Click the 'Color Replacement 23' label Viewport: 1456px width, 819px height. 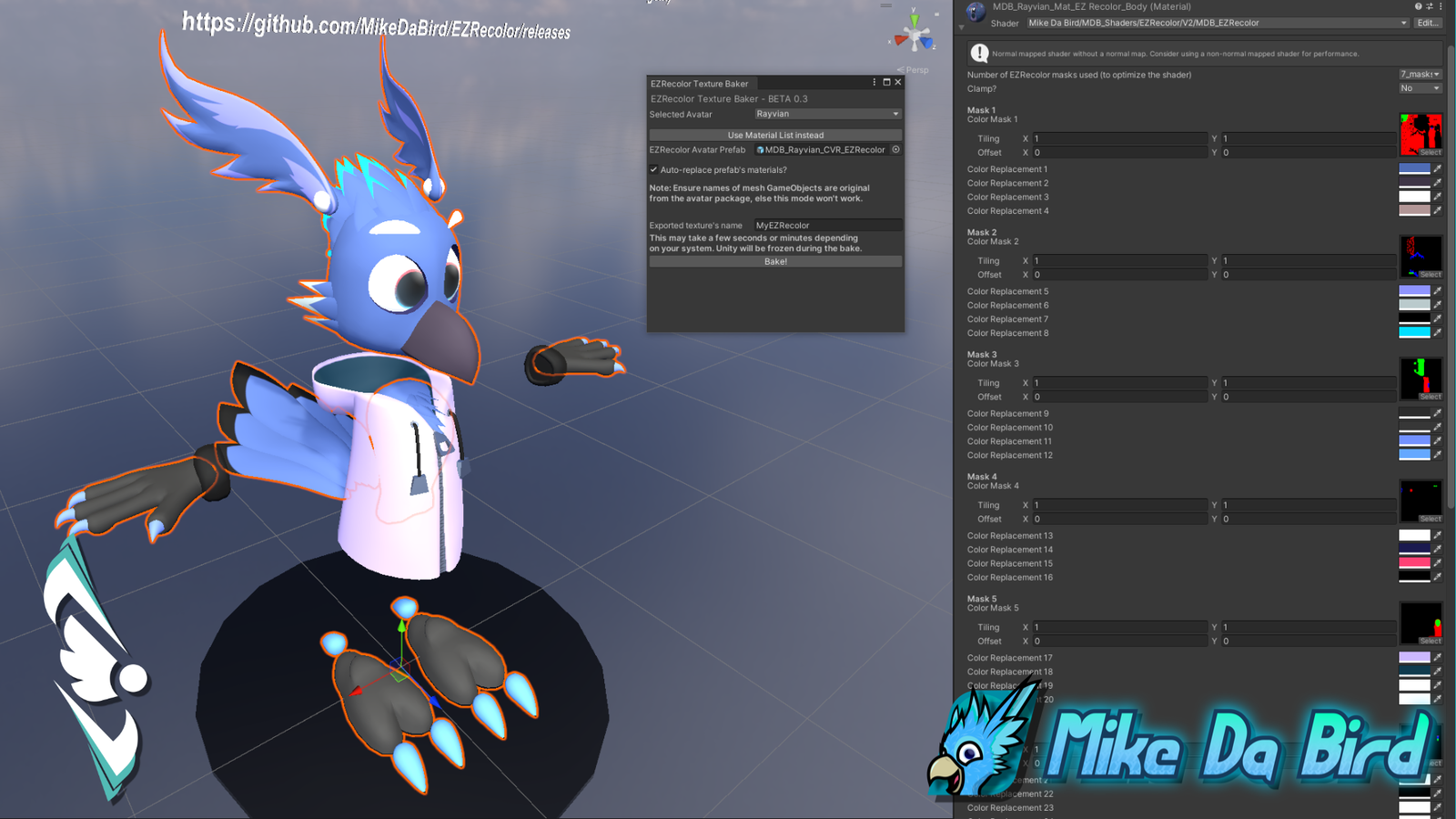1010,807
